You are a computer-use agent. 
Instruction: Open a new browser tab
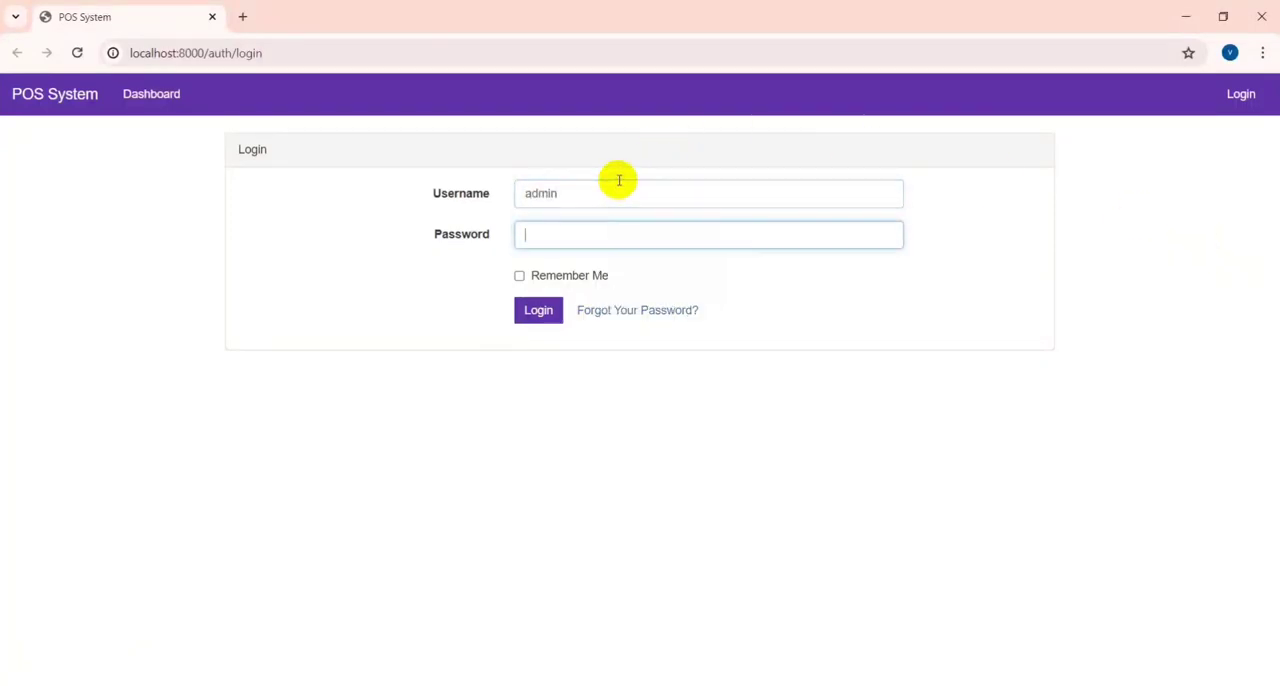pyautogui.click(x=243, y=17)
